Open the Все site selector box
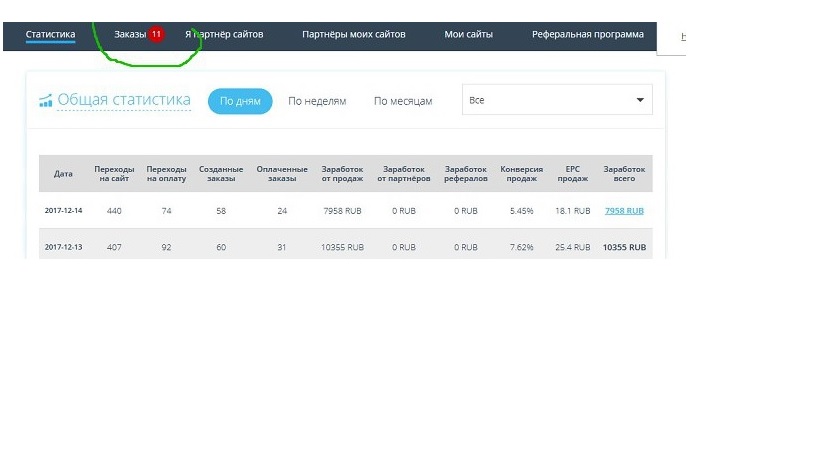 (x=545, y=100)
